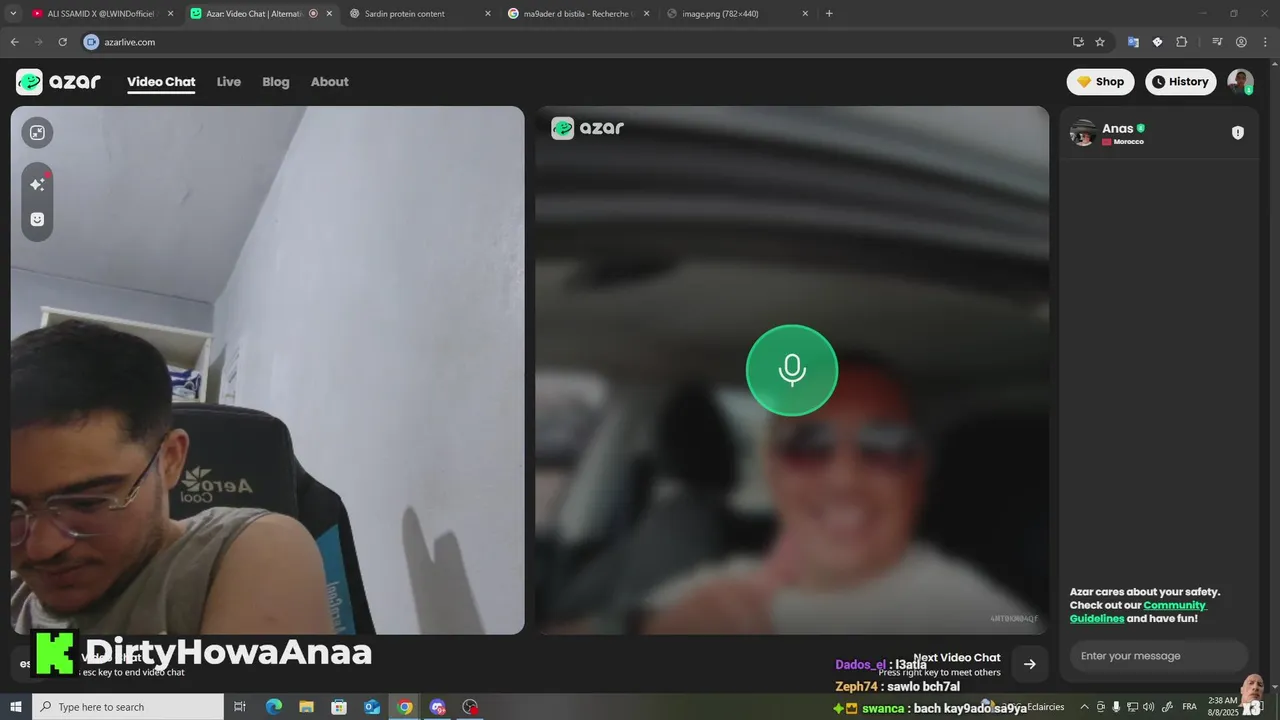This screenshot has width=1280, height=720.
Task: Click the Azar logo in header
Action: [x=58, y=82]
